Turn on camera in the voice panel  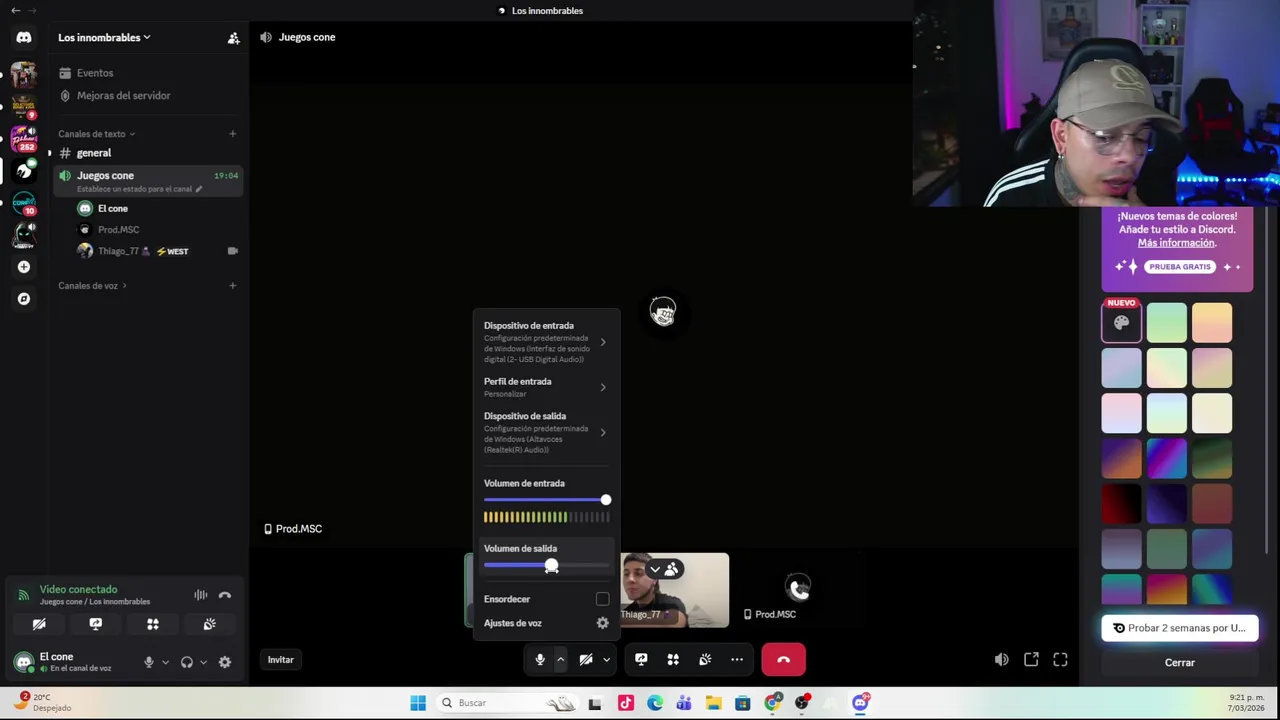(x=39, y=624)
